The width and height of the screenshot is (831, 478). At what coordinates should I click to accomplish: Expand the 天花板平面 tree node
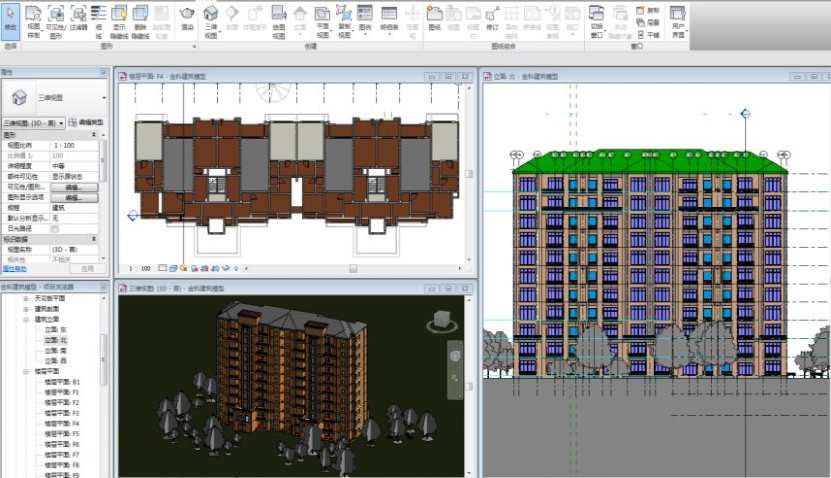(25, 298)
